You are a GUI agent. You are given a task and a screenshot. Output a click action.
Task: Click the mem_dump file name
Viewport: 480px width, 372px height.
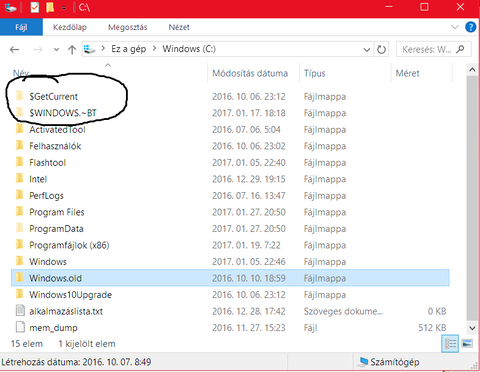click(53, 328)
